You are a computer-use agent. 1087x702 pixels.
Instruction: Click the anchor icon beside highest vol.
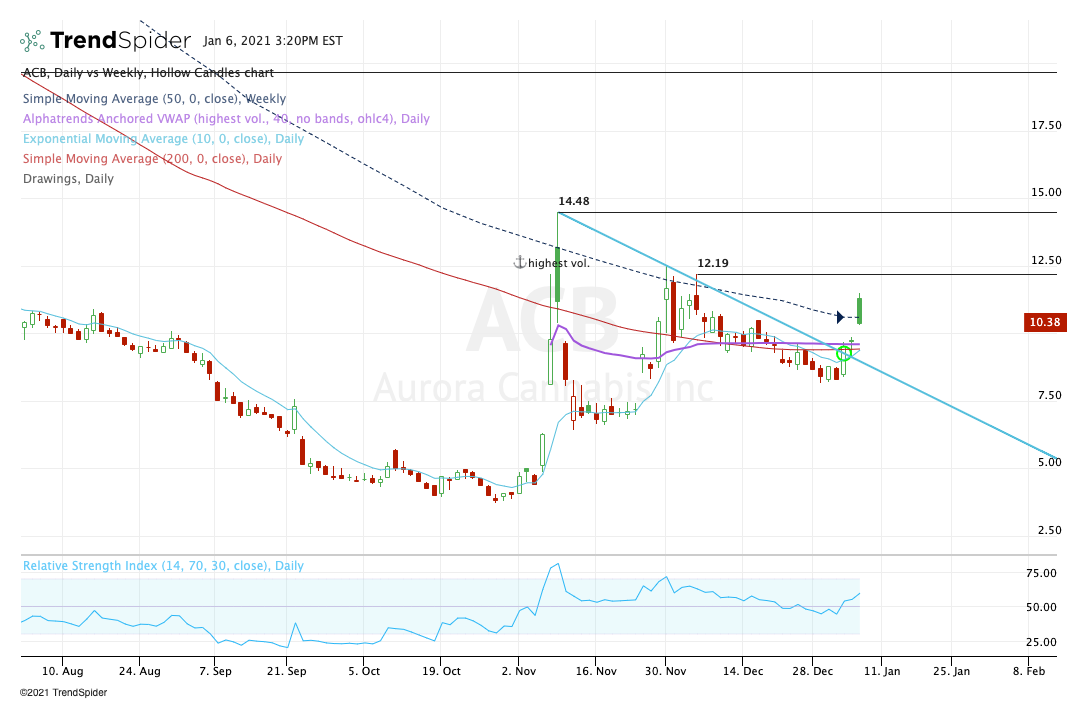click(x=519, y=263)
